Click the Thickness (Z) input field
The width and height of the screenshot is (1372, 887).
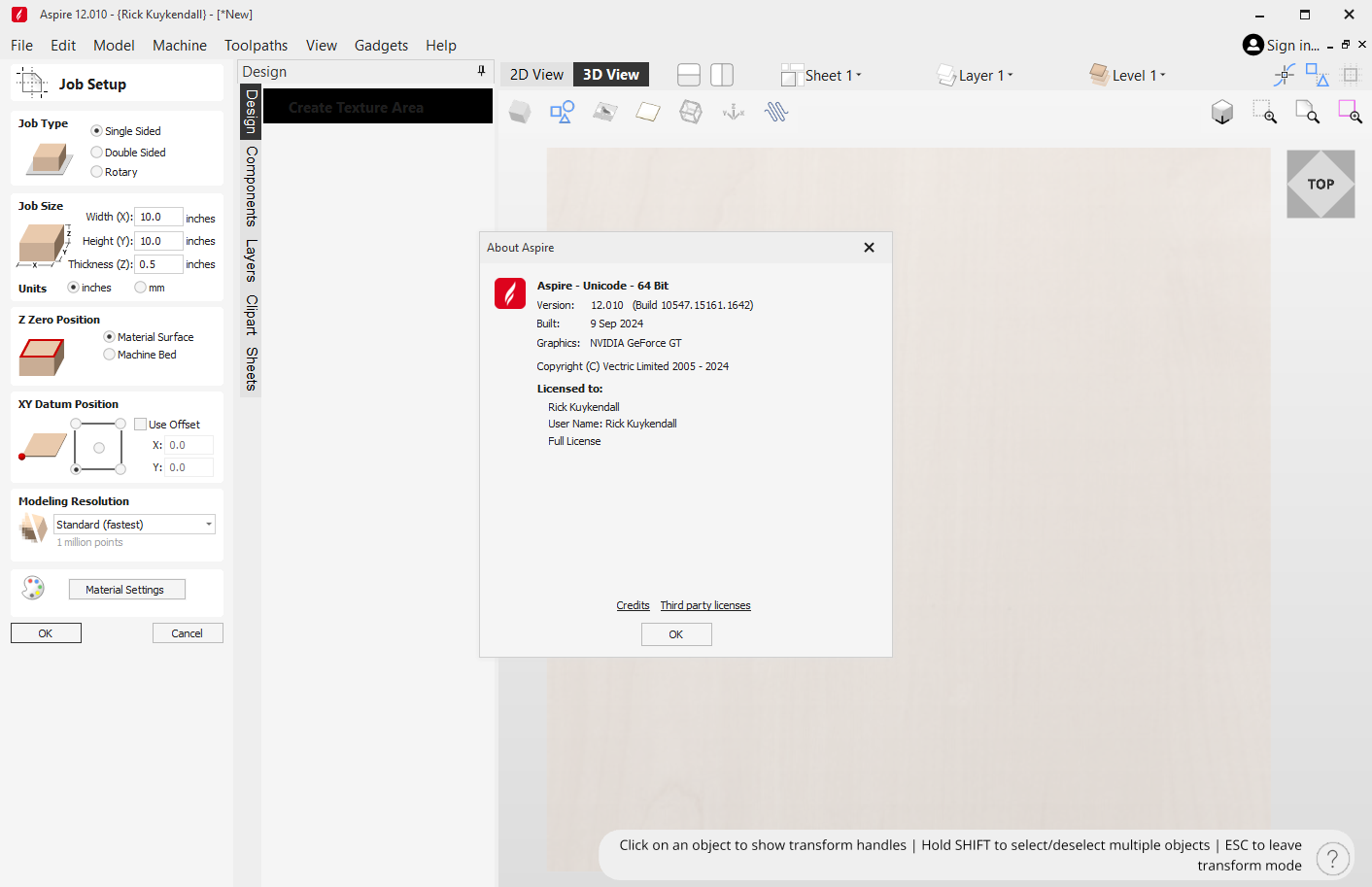tap(158, 264)
